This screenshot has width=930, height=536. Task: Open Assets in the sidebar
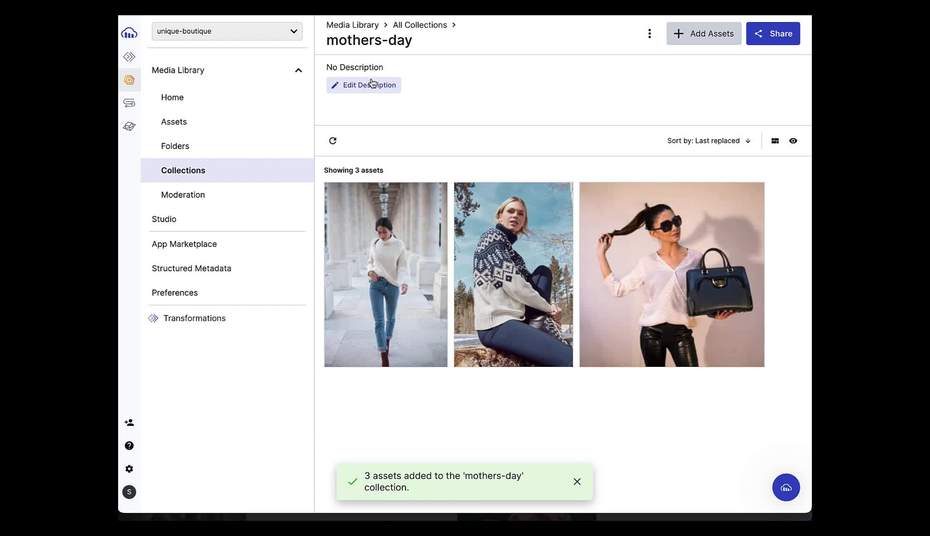174,122
